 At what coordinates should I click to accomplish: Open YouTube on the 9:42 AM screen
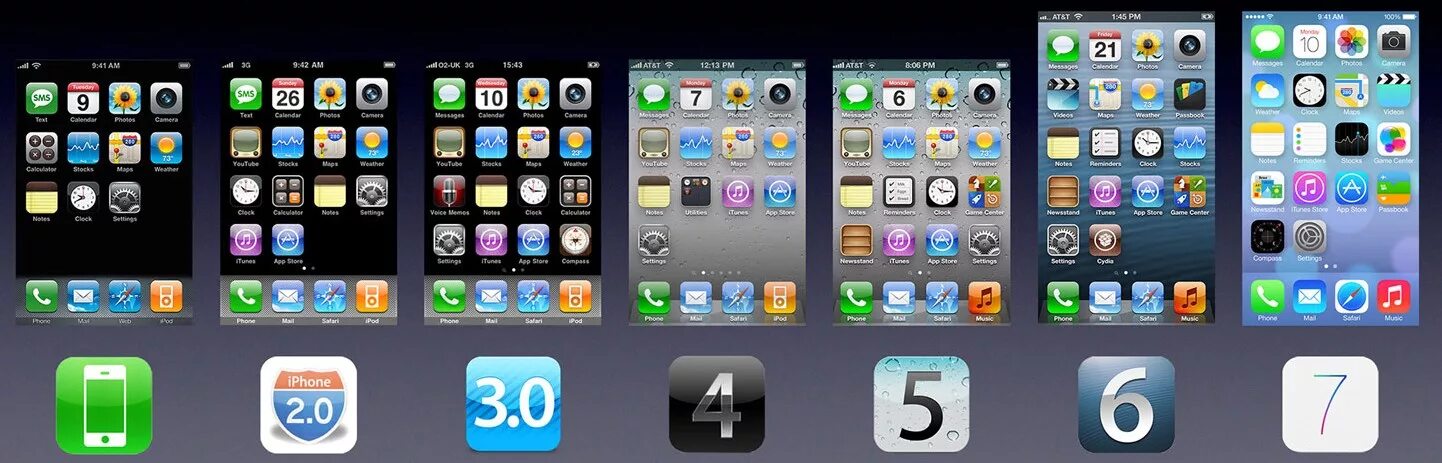coord(246,143)
